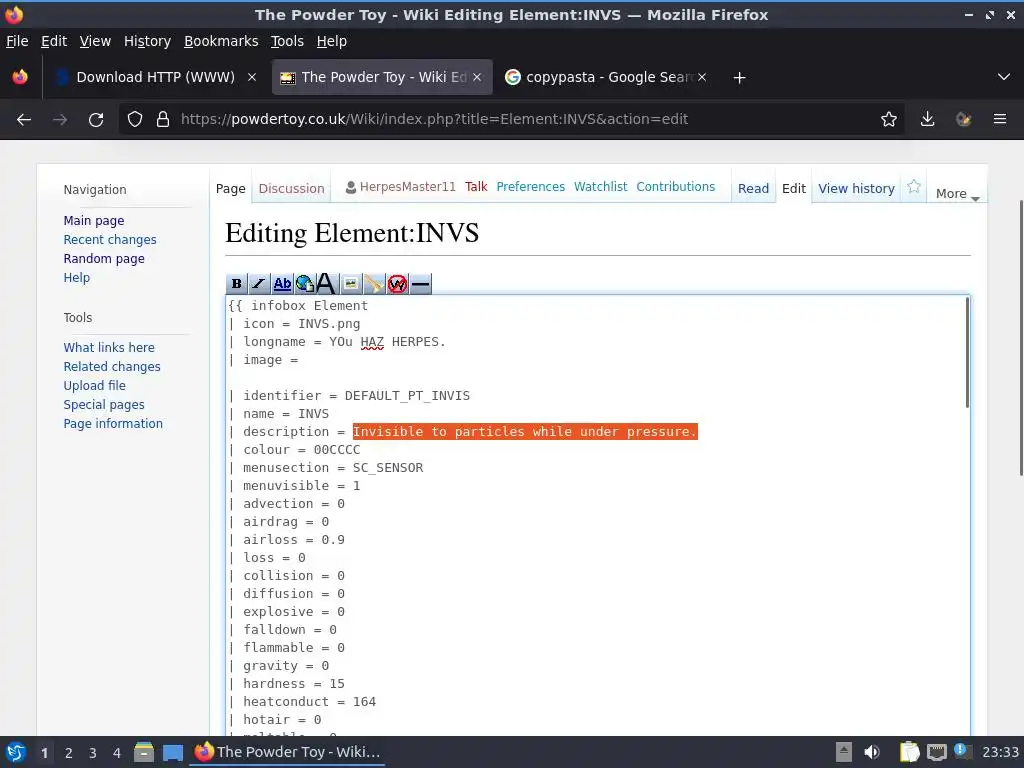This screenshot has height=768, width=1024.
Task: Switch to copypasta Google Search tab
Action: click(x=604, y=77)
